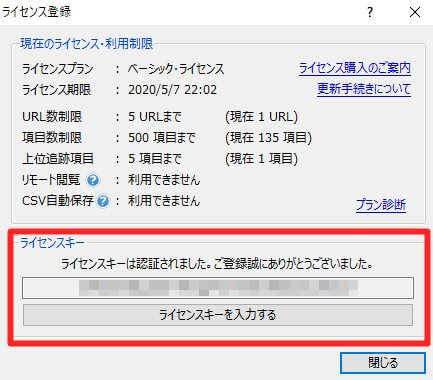Open the ライセンス購入のご案内 link

(355, 68)
